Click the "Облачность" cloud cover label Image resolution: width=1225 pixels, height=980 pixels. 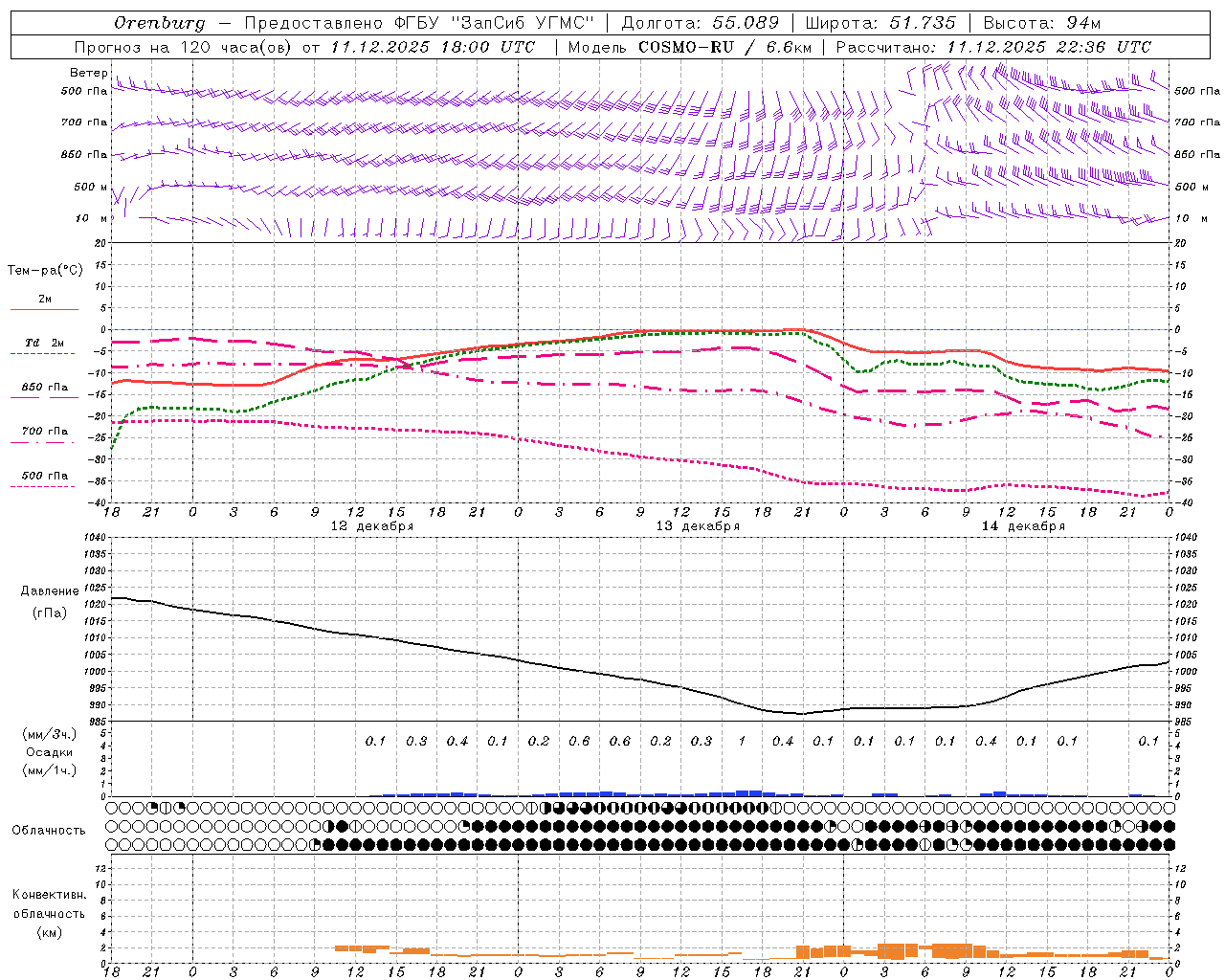(x=49, y=831)
